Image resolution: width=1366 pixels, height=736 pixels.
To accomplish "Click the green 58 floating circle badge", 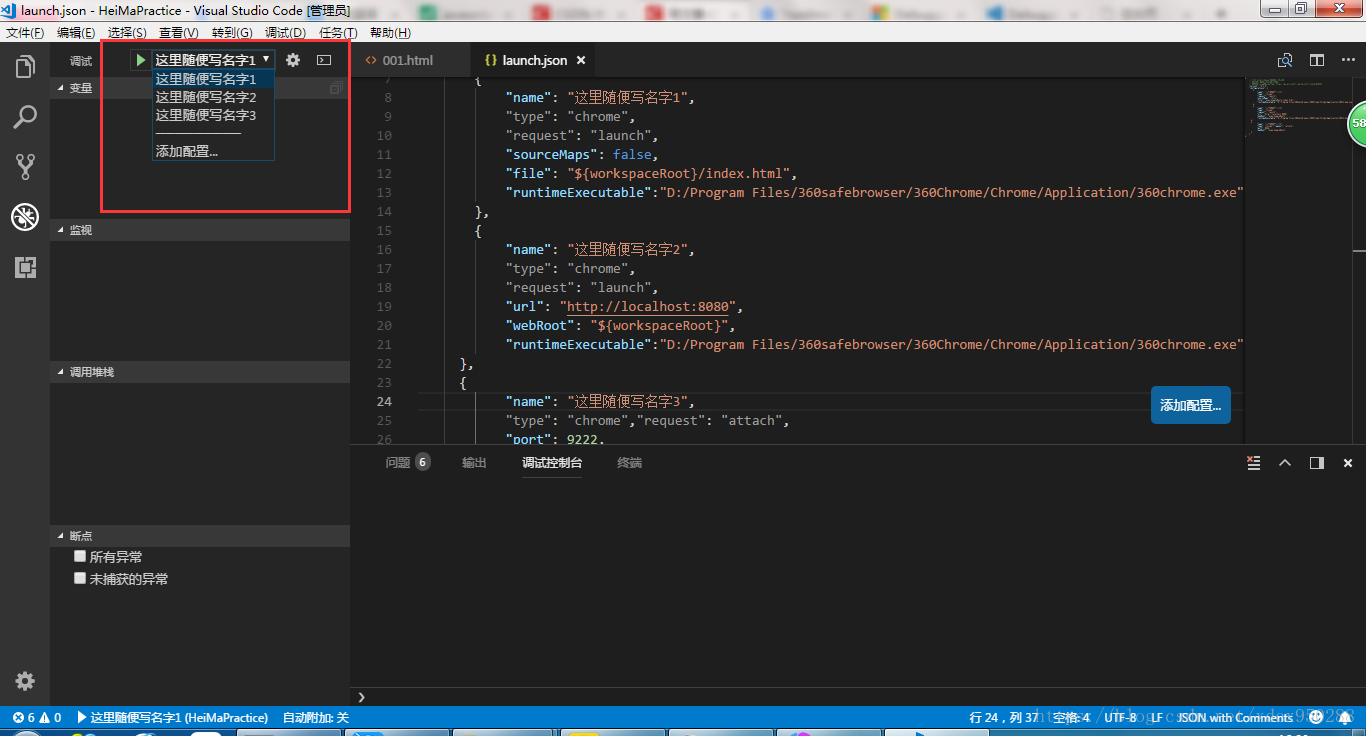I will point(1357,123).
